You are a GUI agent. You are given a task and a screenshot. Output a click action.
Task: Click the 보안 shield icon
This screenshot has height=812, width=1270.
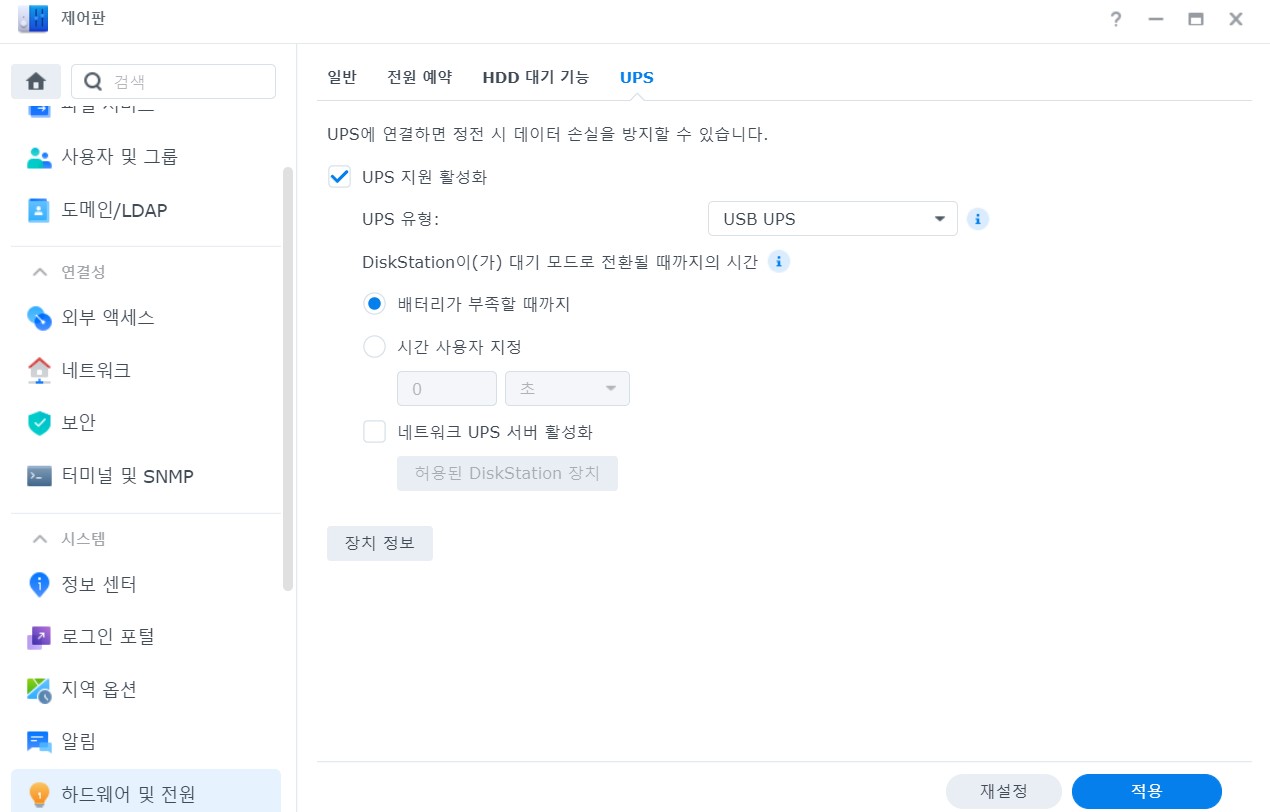click(39, 423)
